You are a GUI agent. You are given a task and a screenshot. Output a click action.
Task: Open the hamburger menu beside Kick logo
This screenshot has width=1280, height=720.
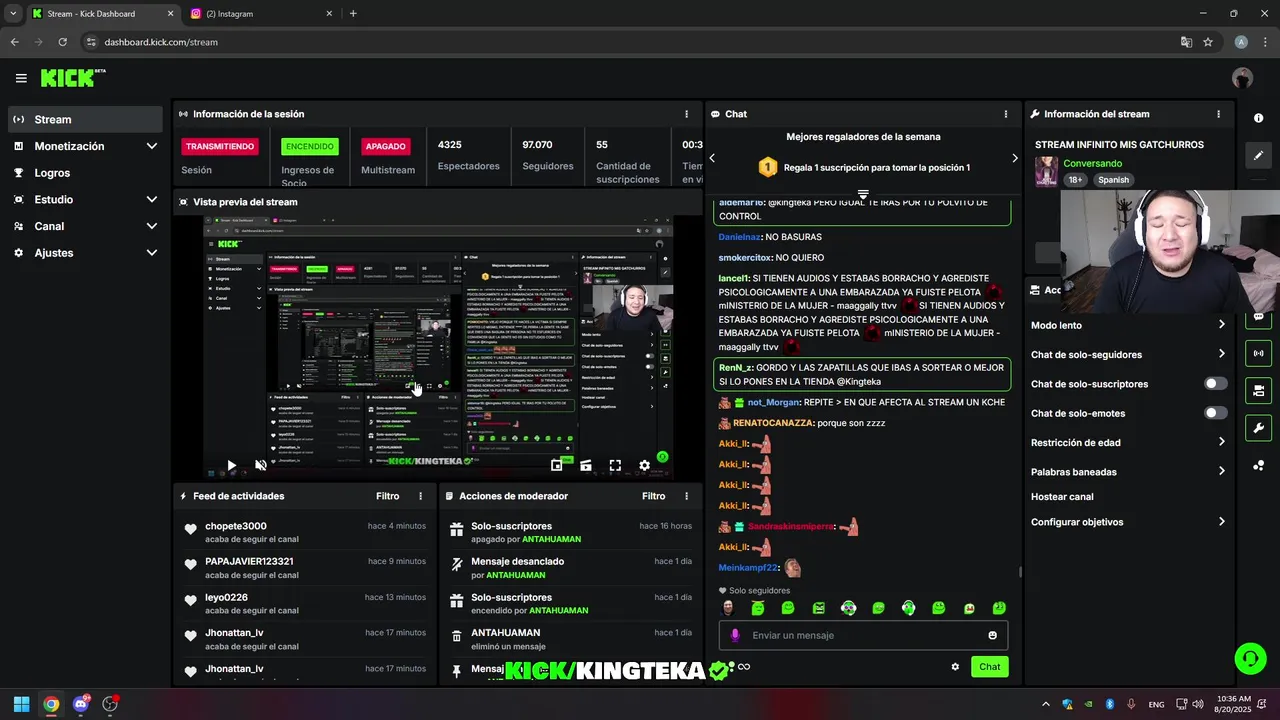(x=21, y=78)
